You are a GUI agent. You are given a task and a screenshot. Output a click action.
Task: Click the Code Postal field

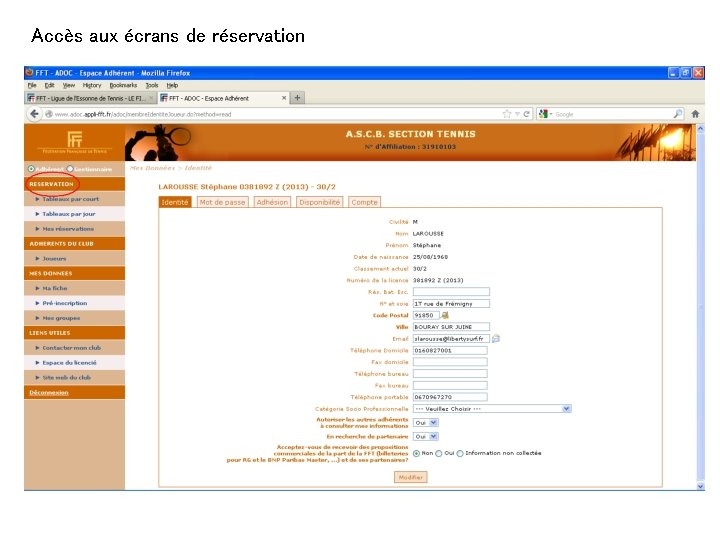tap(426, 315)
